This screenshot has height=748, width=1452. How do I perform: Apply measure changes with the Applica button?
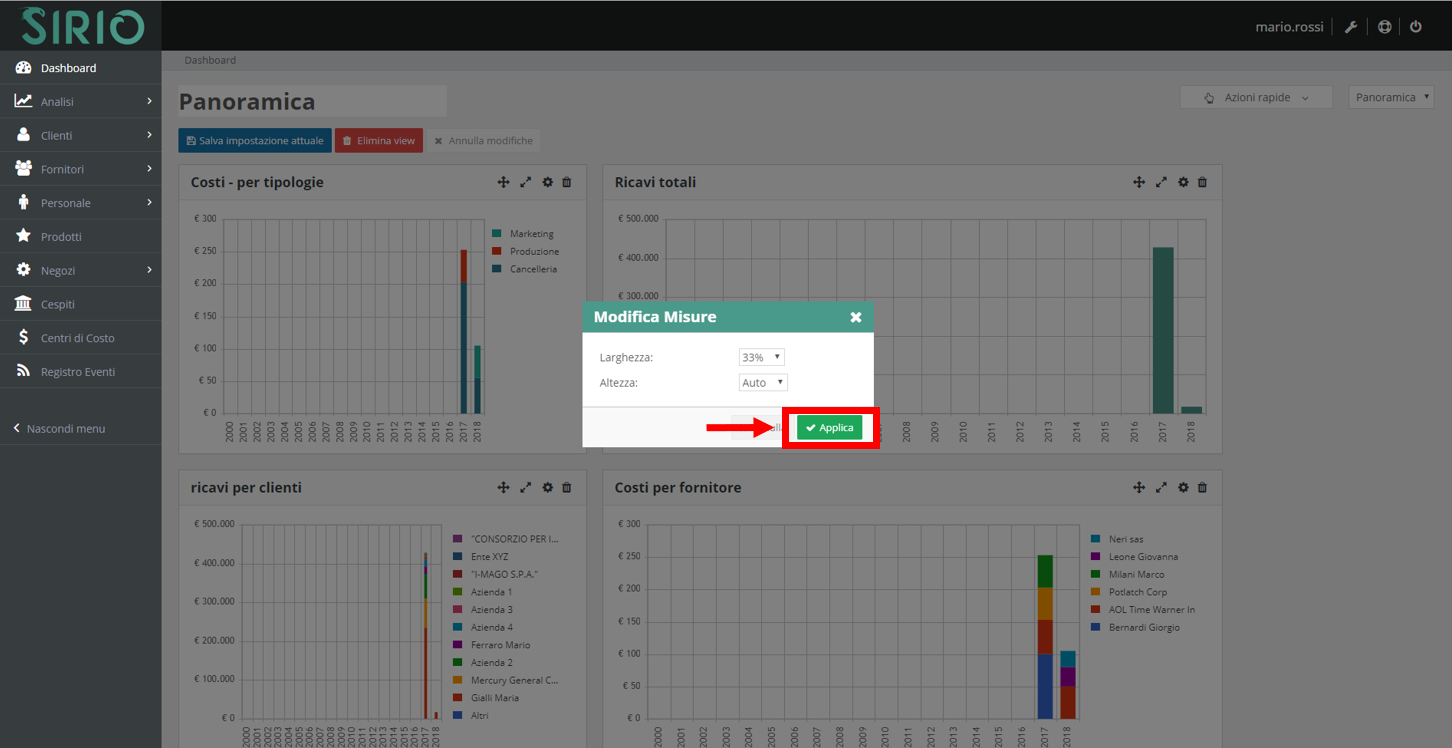click(829, 427)
